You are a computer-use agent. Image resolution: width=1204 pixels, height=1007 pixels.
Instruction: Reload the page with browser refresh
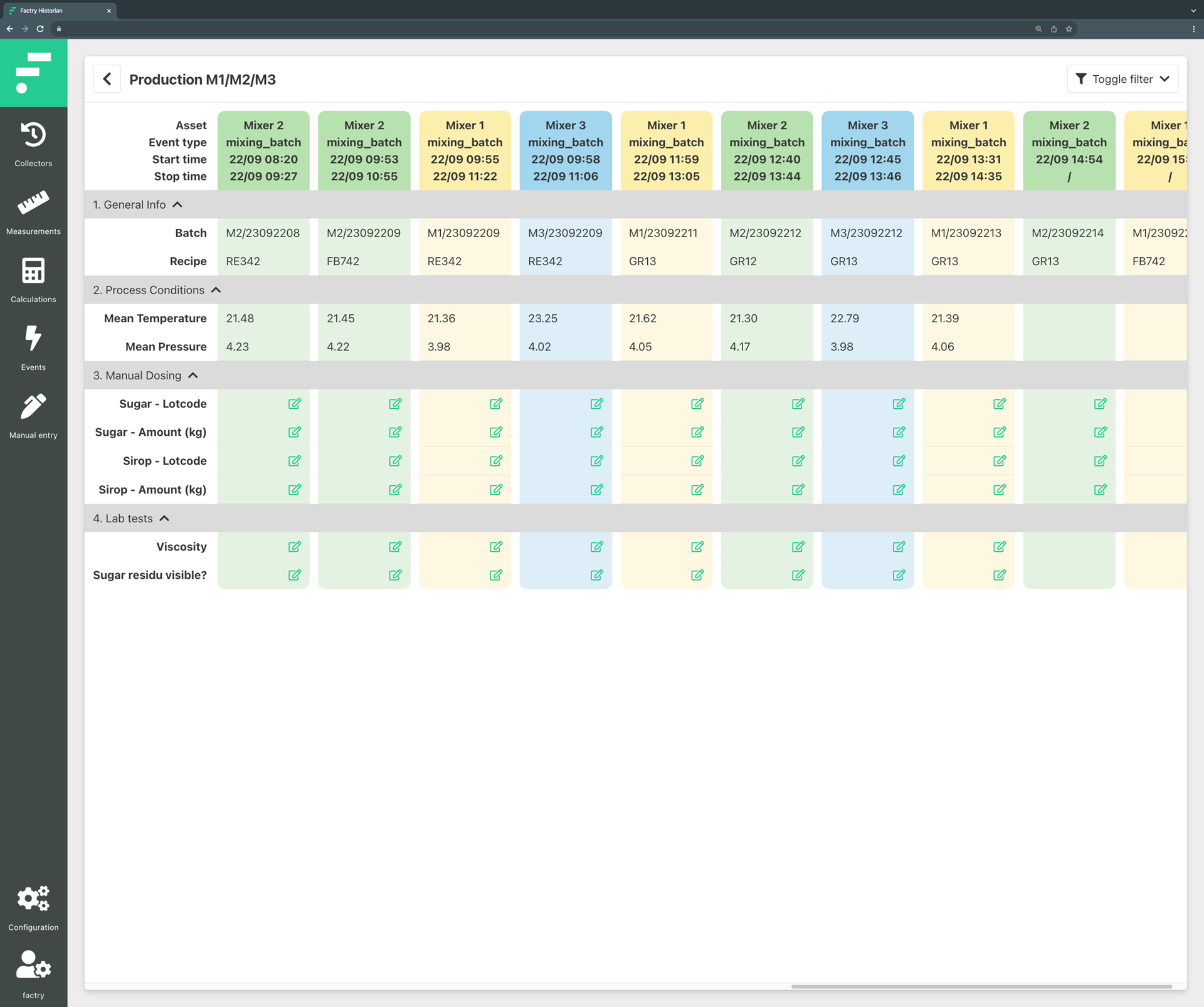(x=40, y=29)
